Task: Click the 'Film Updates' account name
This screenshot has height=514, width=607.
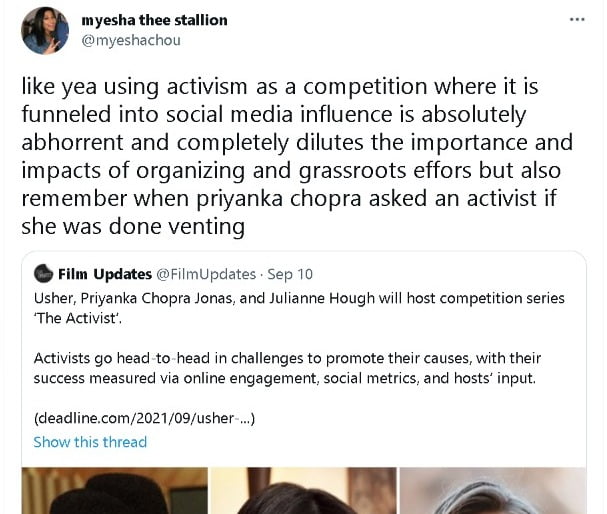Action: [105, 273]
